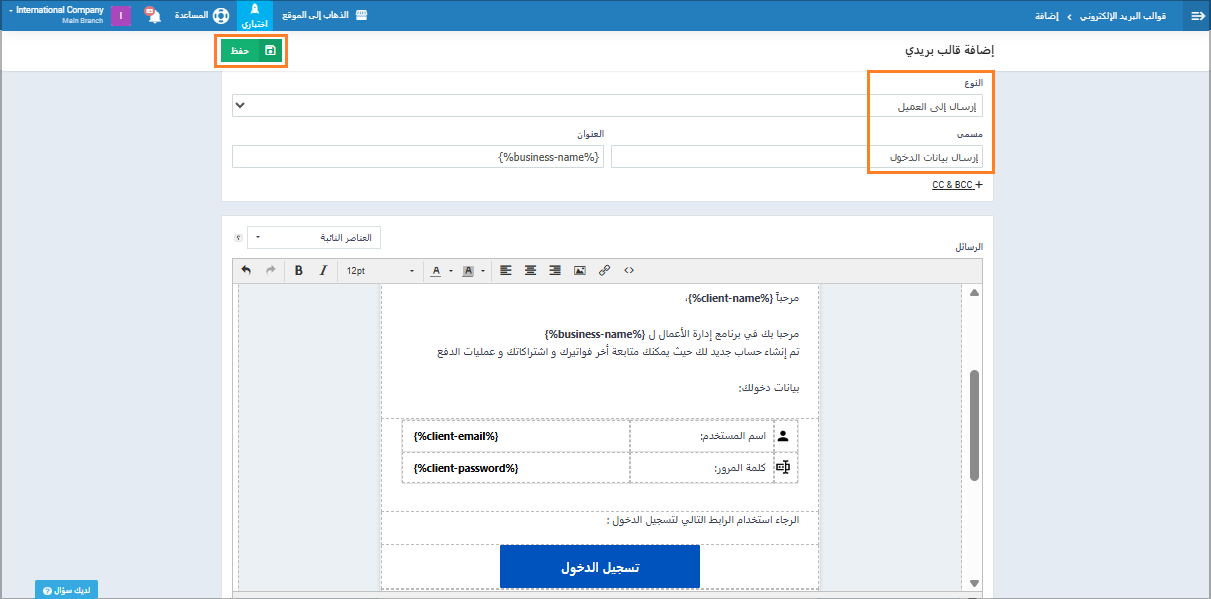Toggle italic formatting in message editor
This screenshot has height=599, width=1211.
pyautogui.click(x=322, y=271)
